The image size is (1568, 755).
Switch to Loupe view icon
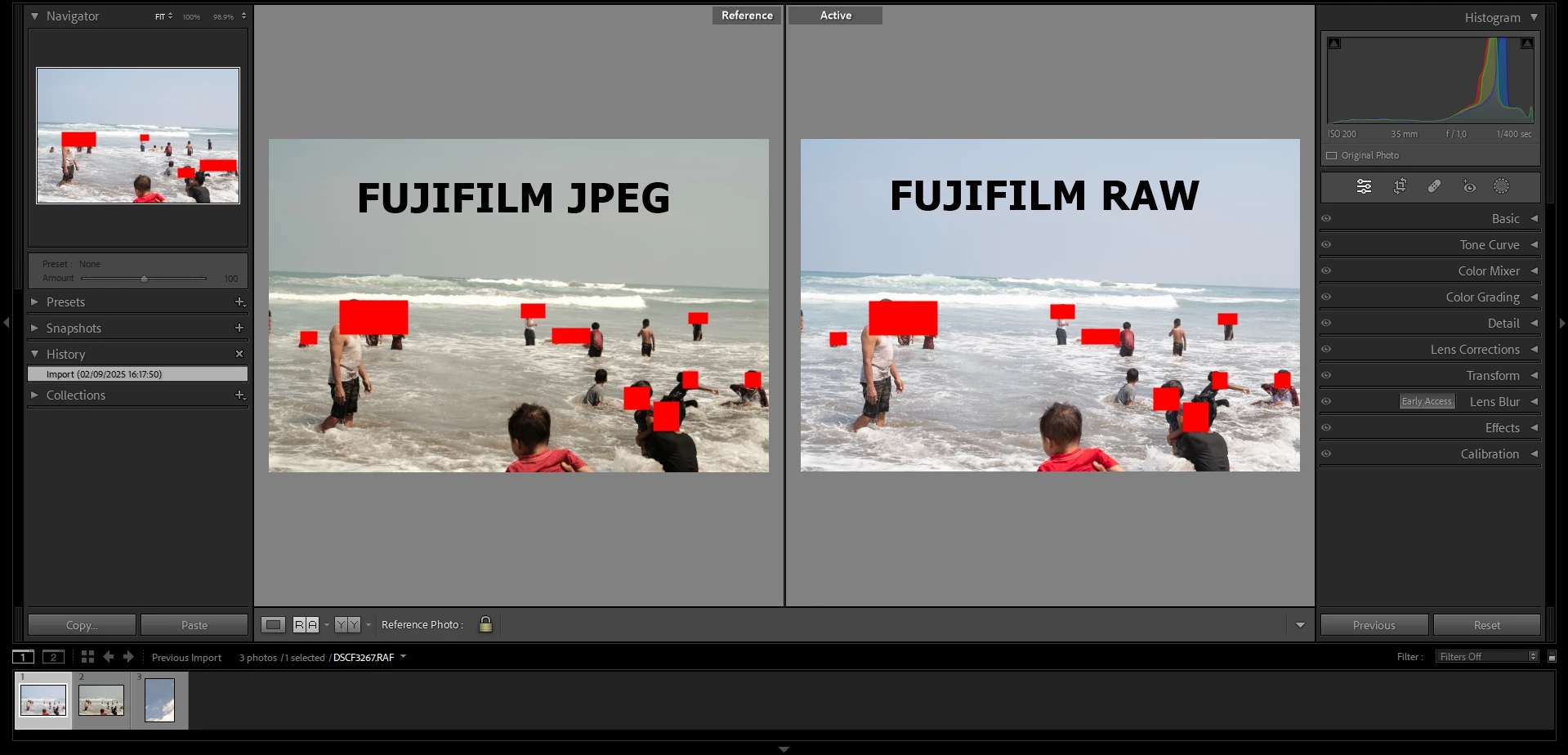click(x=274, y=625)
